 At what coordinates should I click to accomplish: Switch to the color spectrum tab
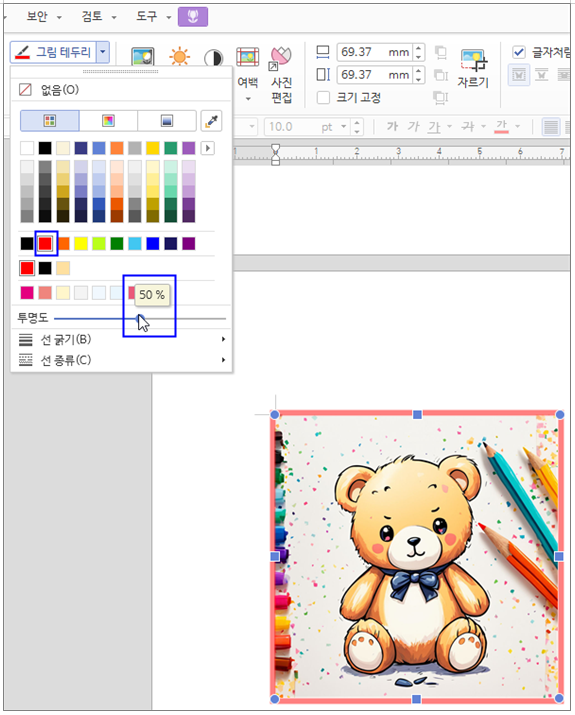coord(108,121)
